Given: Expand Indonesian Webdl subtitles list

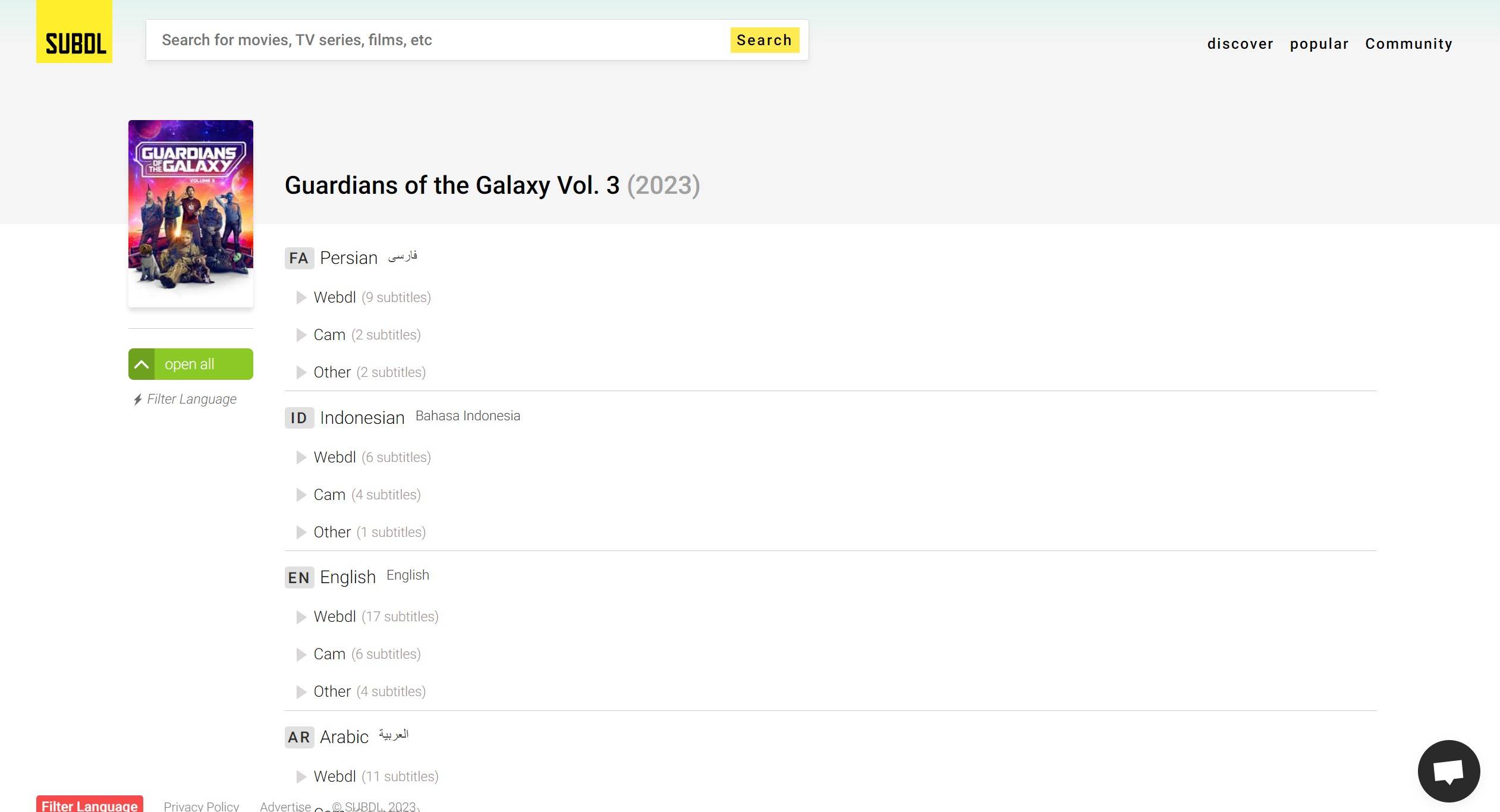Looking at the screenshot, I should pos(301,457).
